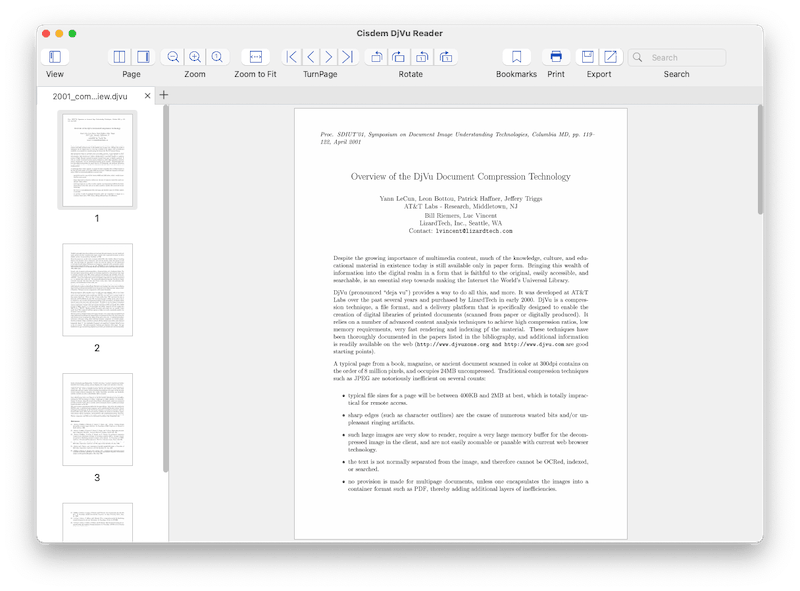Viewport: 800px width, 591px height.
Task: Select the two-column Page layout icon
Action: 119,57
